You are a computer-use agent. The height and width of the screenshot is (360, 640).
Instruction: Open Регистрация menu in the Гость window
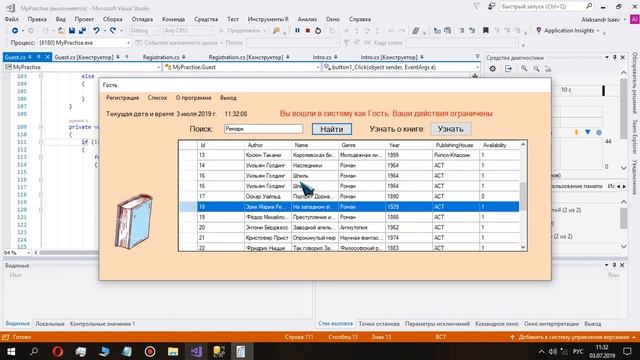(x=122, y=98)
